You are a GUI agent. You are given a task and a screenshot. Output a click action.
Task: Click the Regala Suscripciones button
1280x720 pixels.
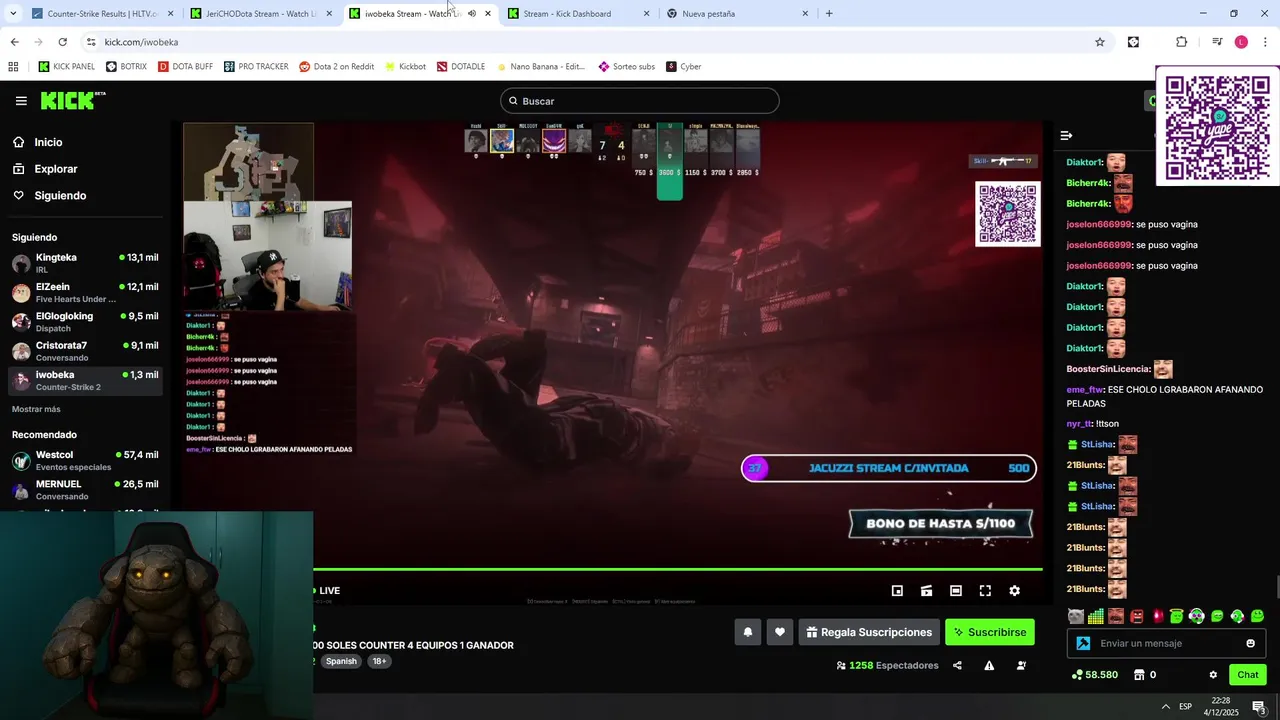869,632
